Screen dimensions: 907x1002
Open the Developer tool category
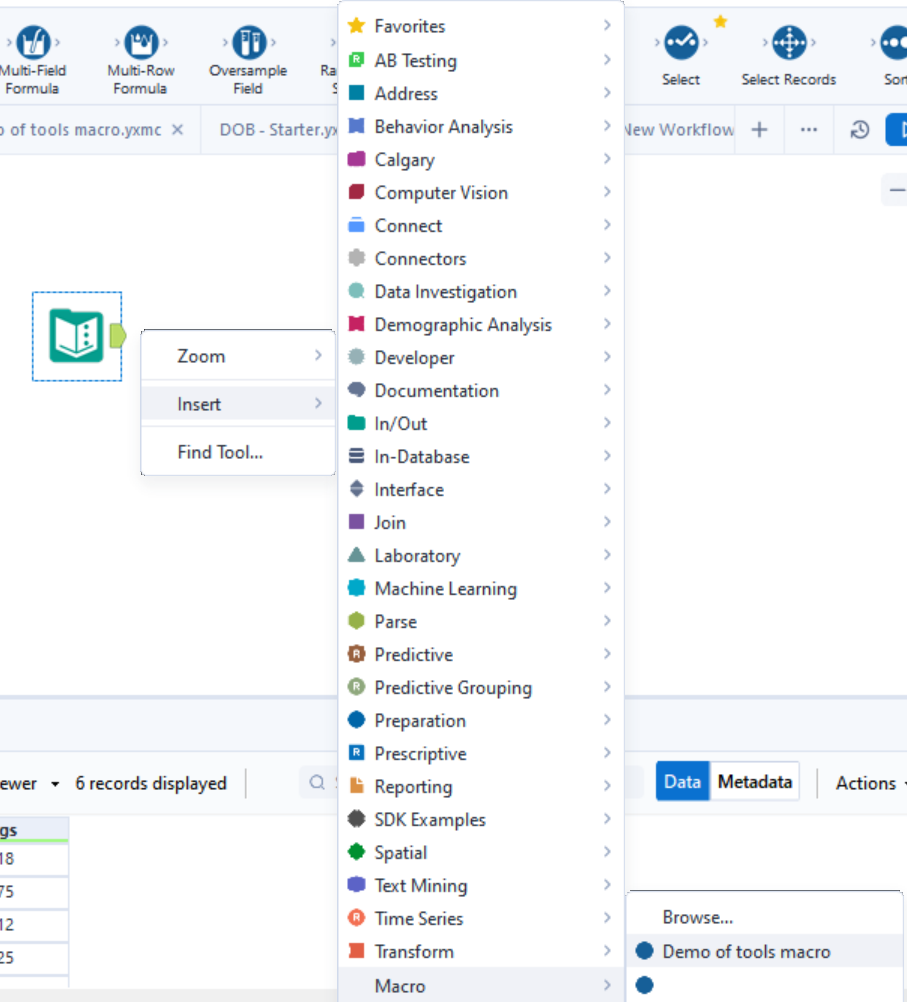(x=481, y=357)
